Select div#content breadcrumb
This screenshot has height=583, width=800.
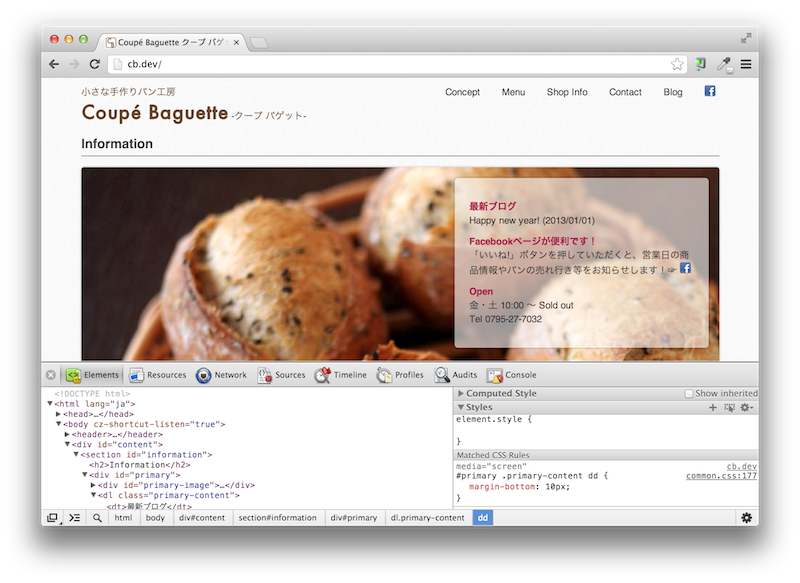click(x=202, y=518)
